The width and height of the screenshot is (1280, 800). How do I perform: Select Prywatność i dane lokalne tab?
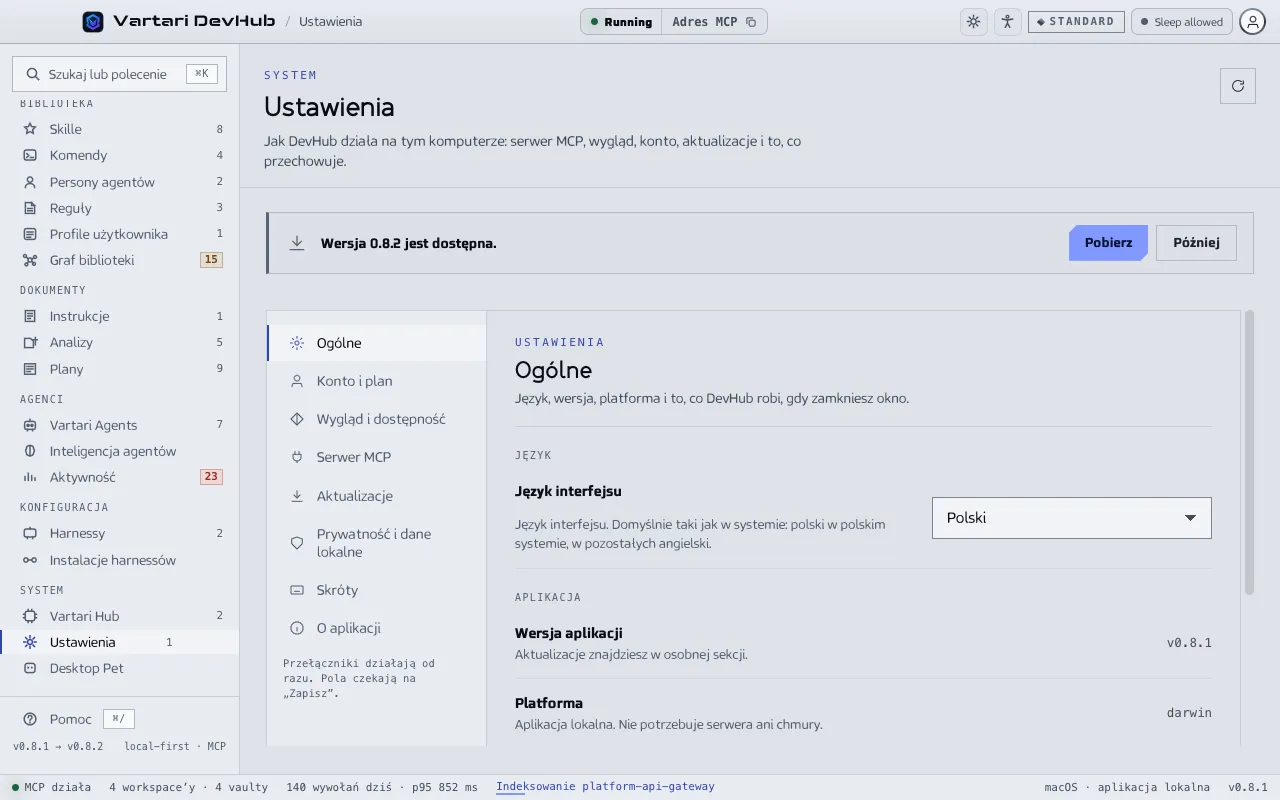point(377,543)
